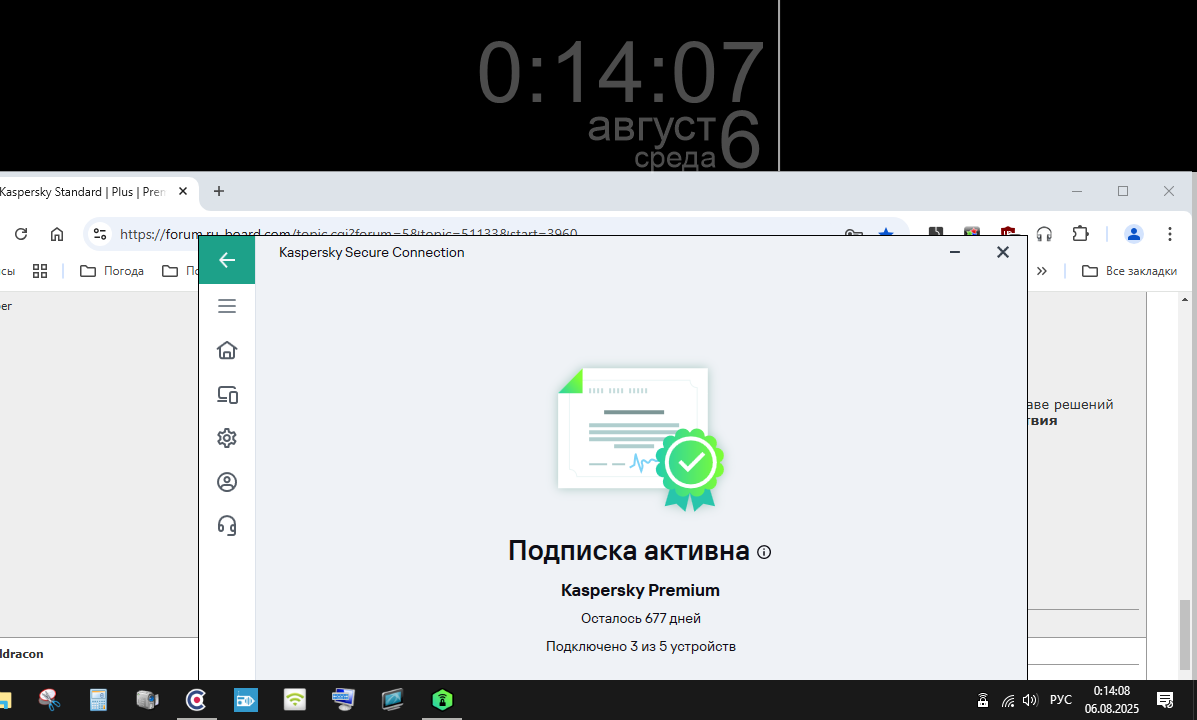1197x720 pixels.
Task: Open the Chrome profile avatar
Action: pyautogui.click(x=1134, y=234)
